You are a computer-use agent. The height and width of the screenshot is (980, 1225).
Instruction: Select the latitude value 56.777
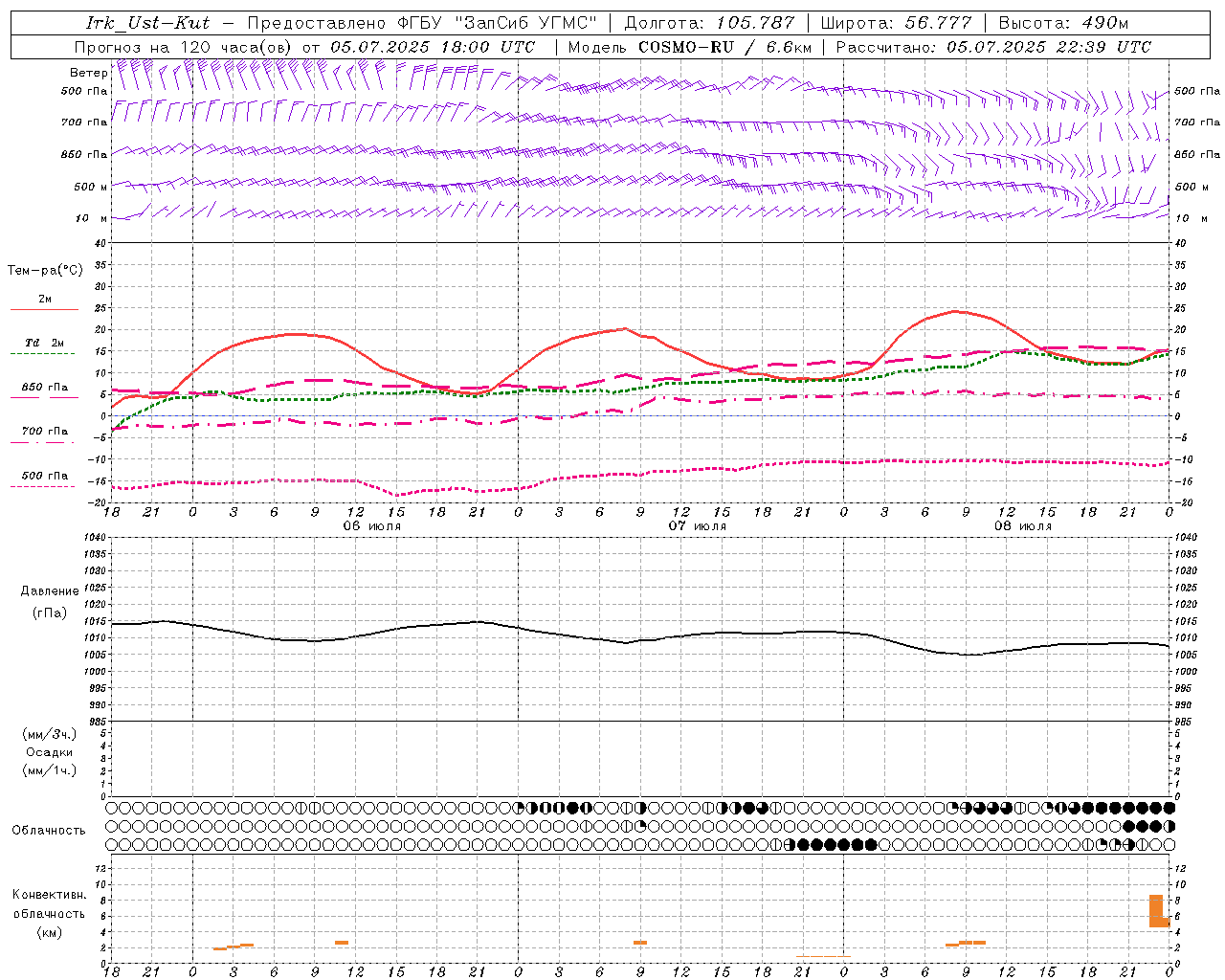[939, 23]
